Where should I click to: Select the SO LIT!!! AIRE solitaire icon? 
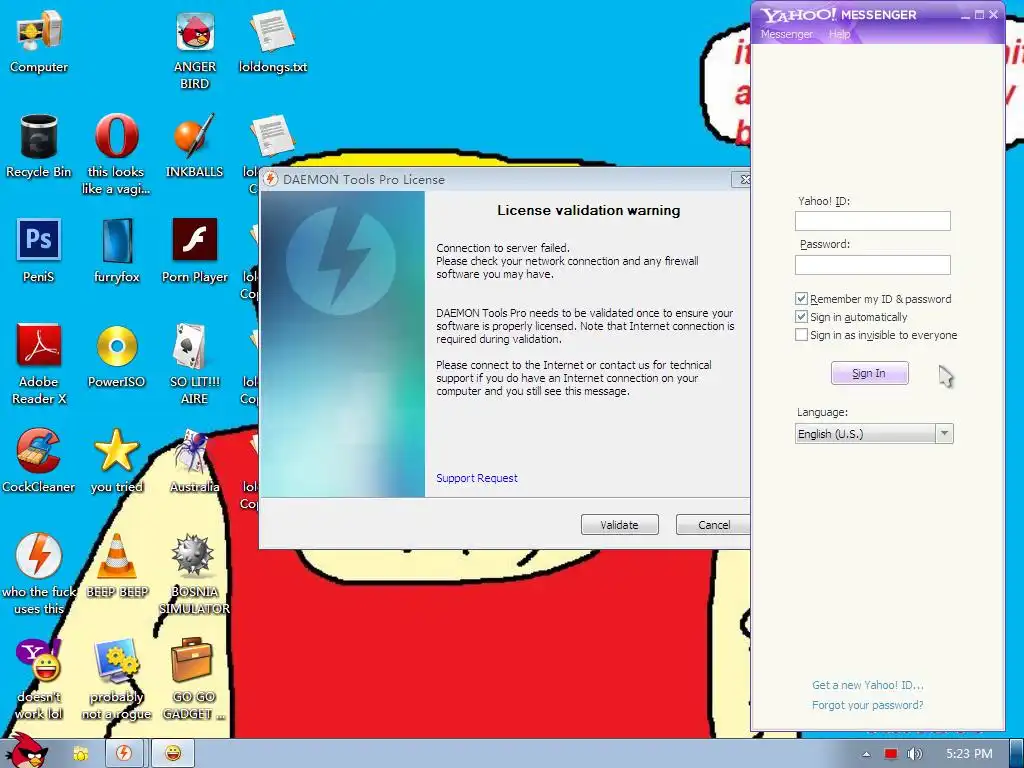(x=194, y=364)
